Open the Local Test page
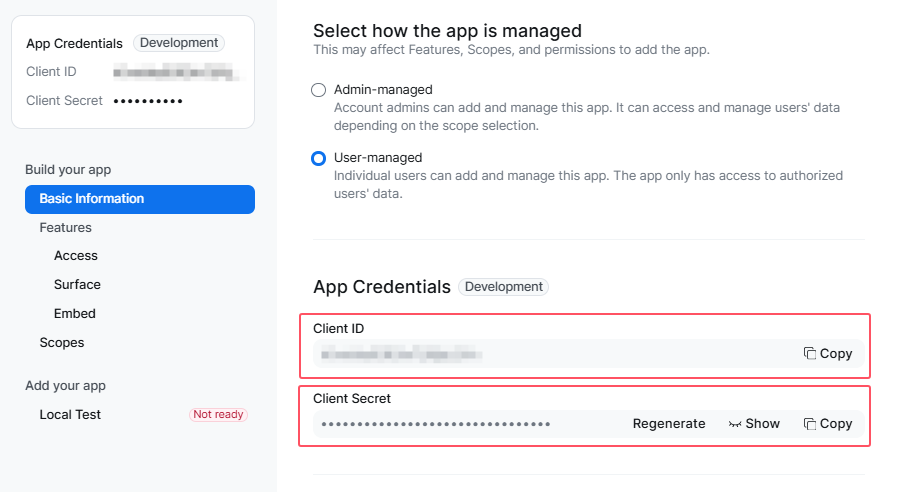This screenshot has width=899, height=492. click(x=70, y=415)
